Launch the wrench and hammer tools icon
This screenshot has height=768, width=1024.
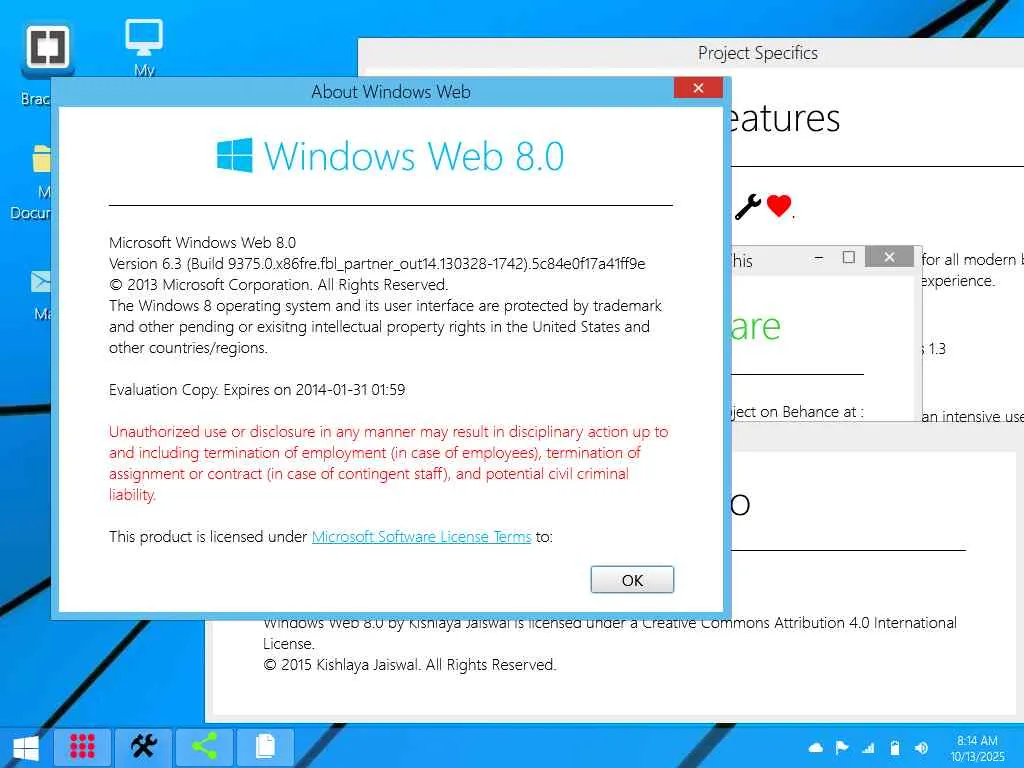coord(144,747)
